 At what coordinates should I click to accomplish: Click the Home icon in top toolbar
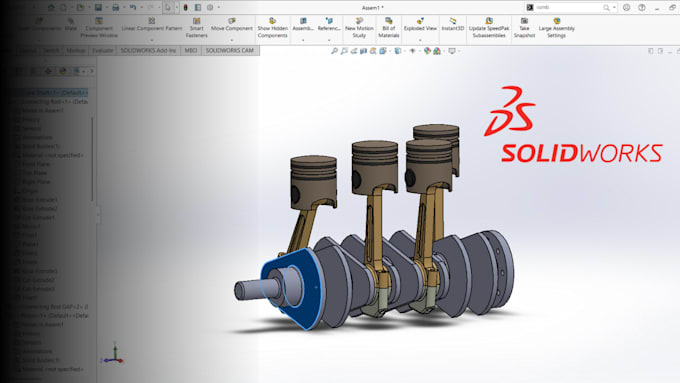[51, 7]
